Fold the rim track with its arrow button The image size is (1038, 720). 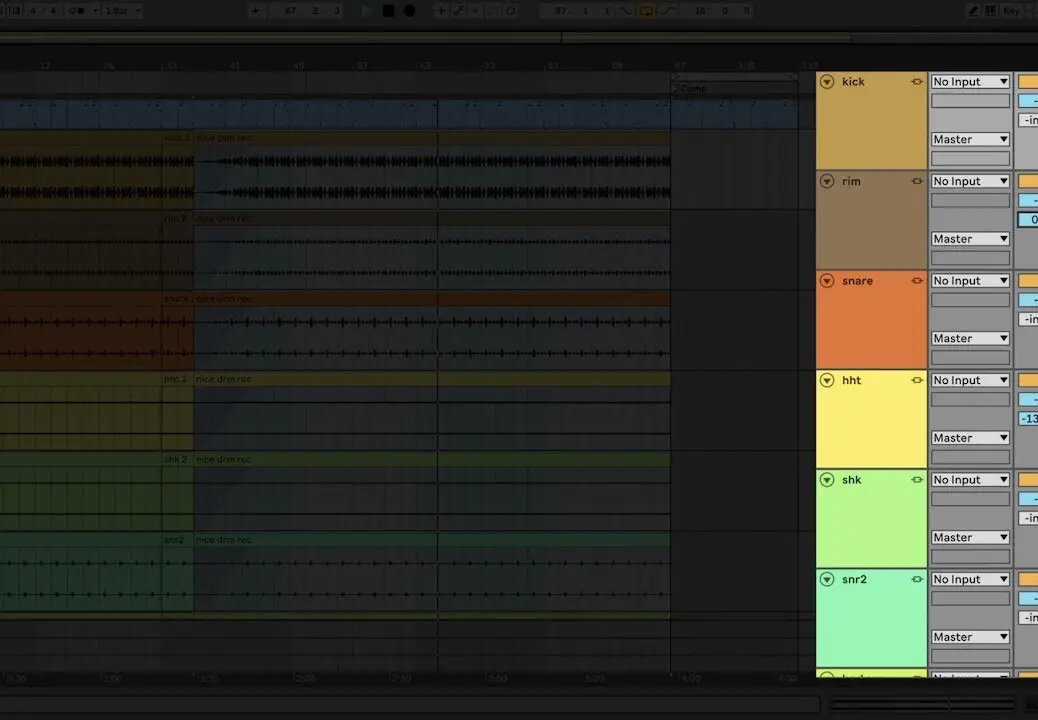click(x=827, y=181)
